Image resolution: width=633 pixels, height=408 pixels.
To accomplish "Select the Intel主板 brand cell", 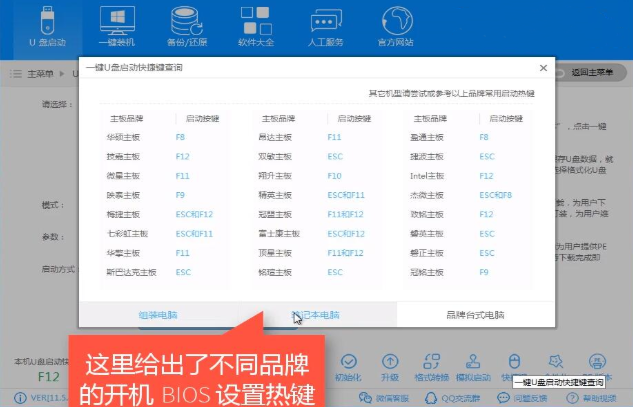I will point(427,176).
